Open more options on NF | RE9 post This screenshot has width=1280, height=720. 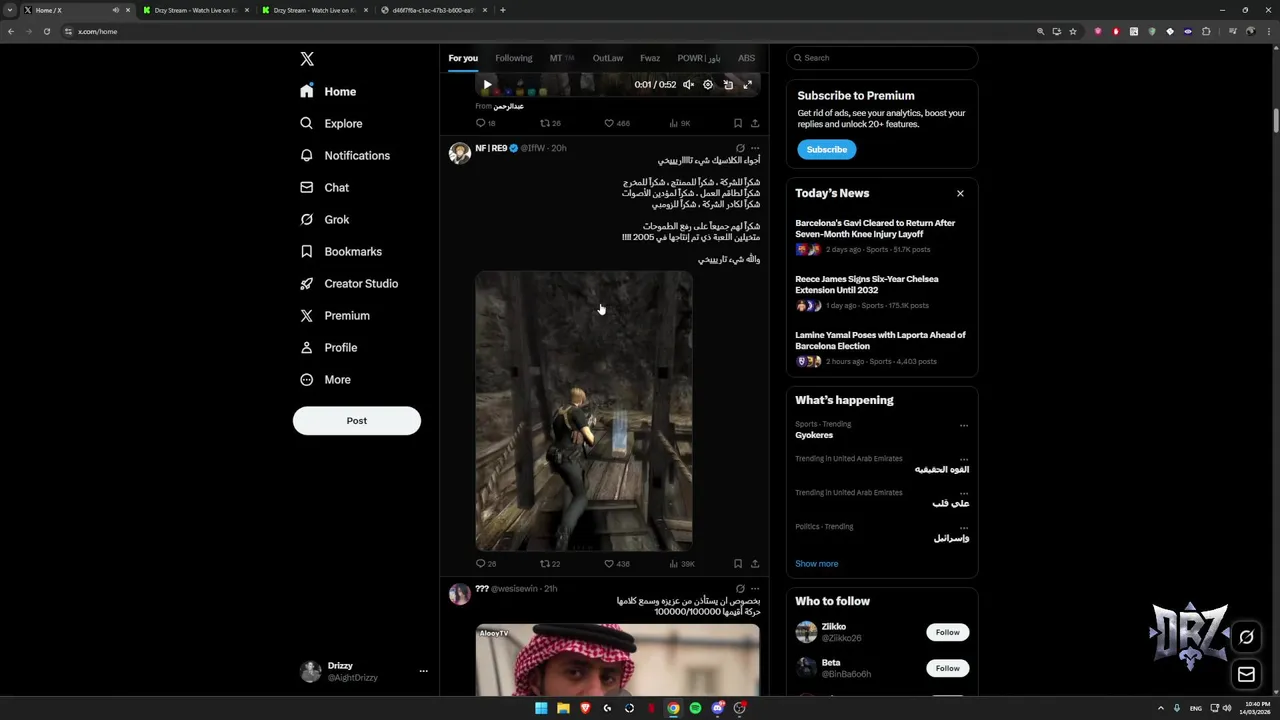(755, 148)
